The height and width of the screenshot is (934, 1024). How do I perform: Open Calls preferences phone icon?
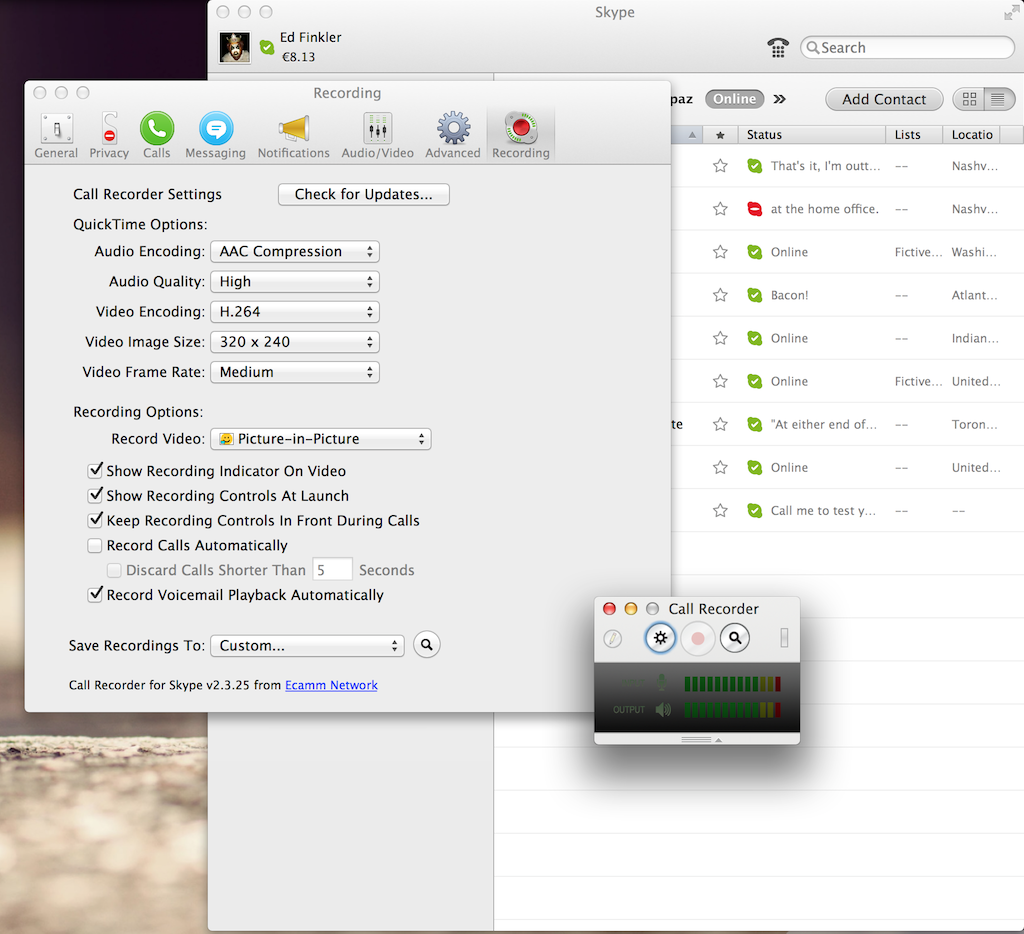pyautogui.click(x=157, y=128)
